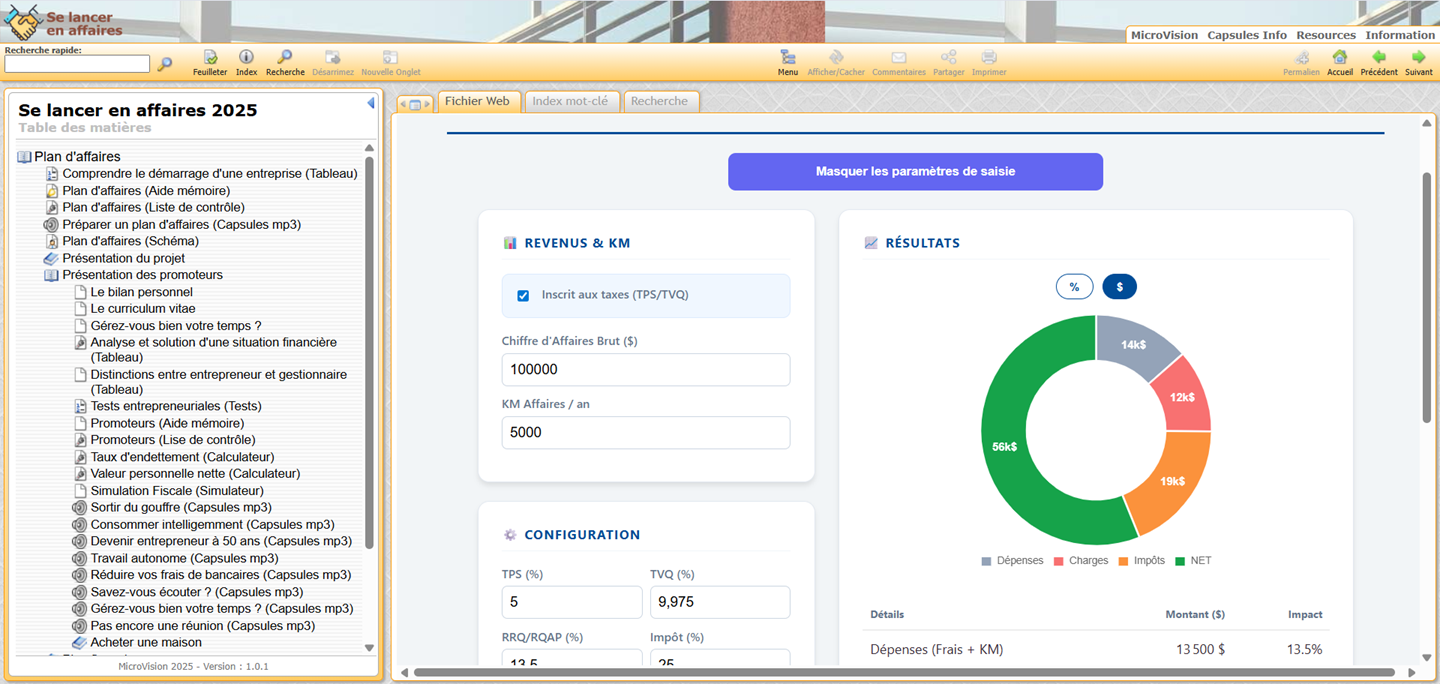
Task: Switch to Index mot-clé tab
Action: [570, 101]
